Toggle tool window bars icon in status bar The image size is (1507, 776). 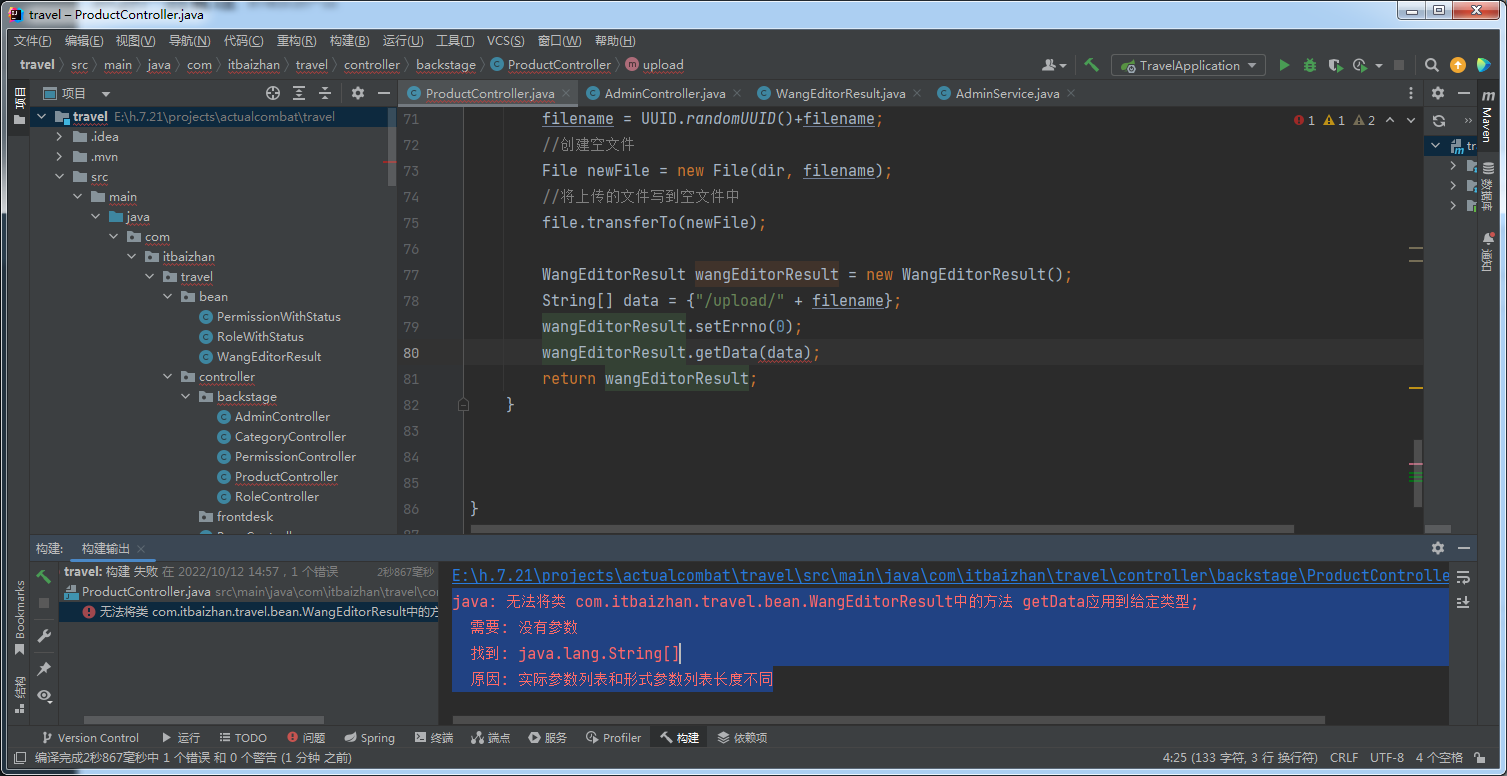coord(19,758)
